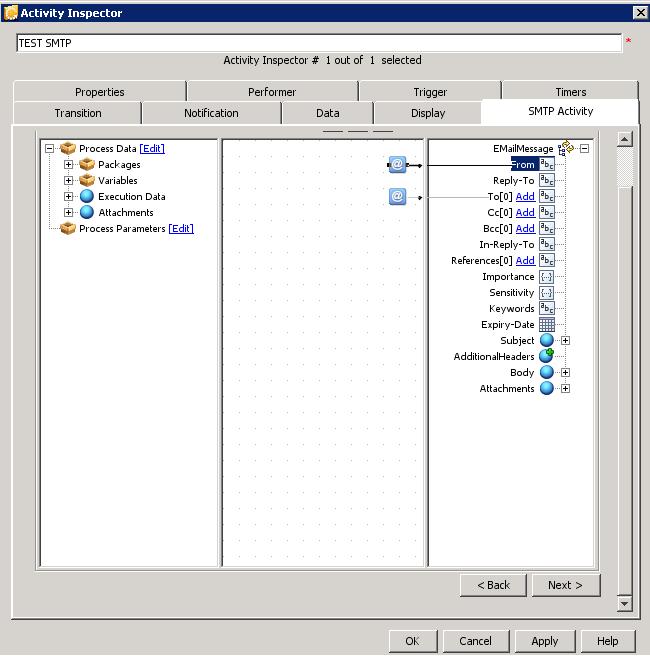Screen dimensions: 650x656
Task: Click the Cancel button
Action: pos(476,641)
